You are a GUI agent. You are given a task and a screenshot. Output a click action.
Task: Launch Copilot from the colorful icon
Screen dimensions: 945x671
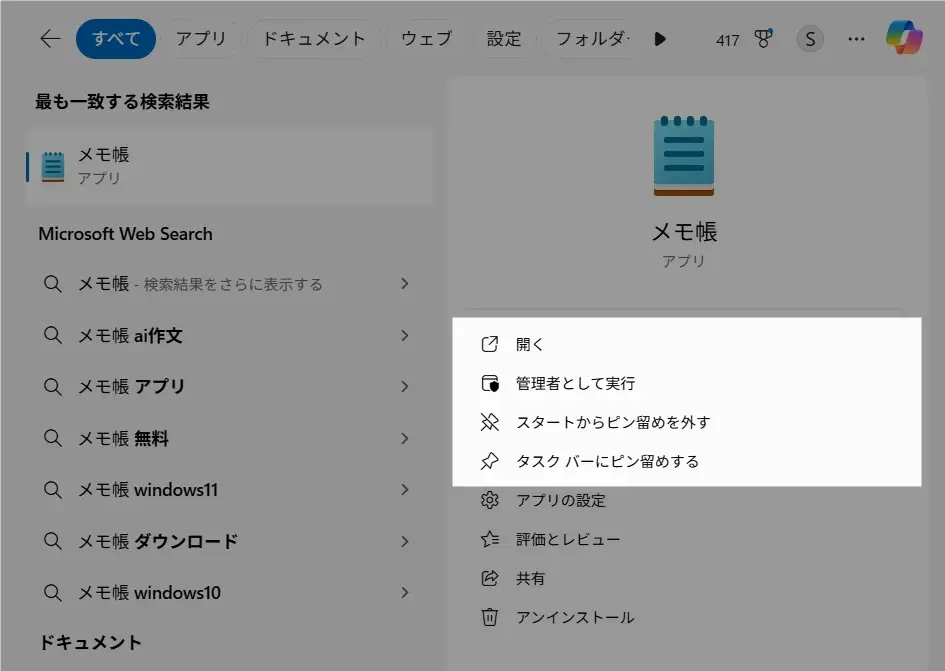(904, 37)
